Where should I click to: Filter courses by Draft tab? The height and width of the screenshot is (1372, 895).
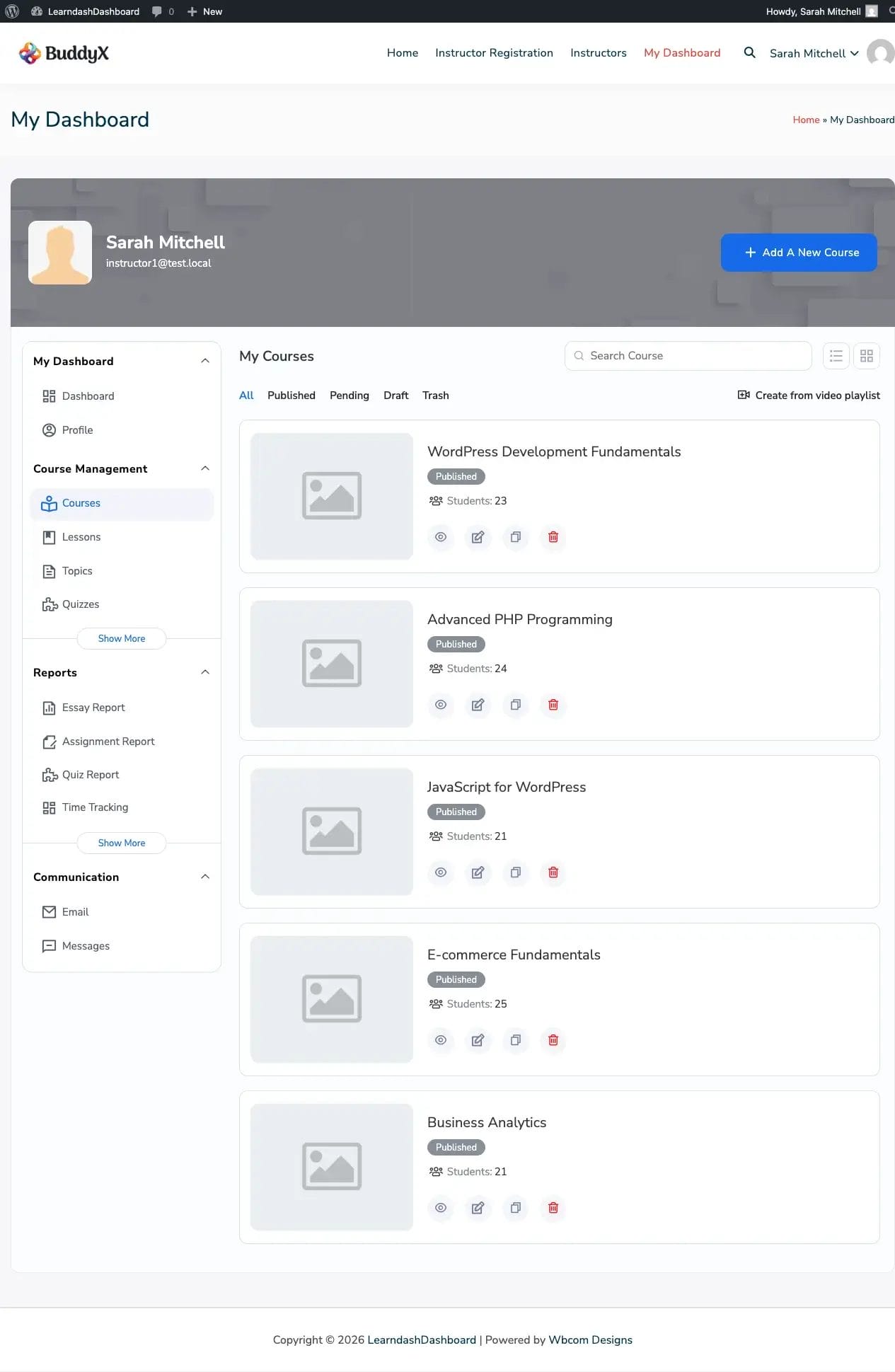pyautogui.click(x=395, y=396)
